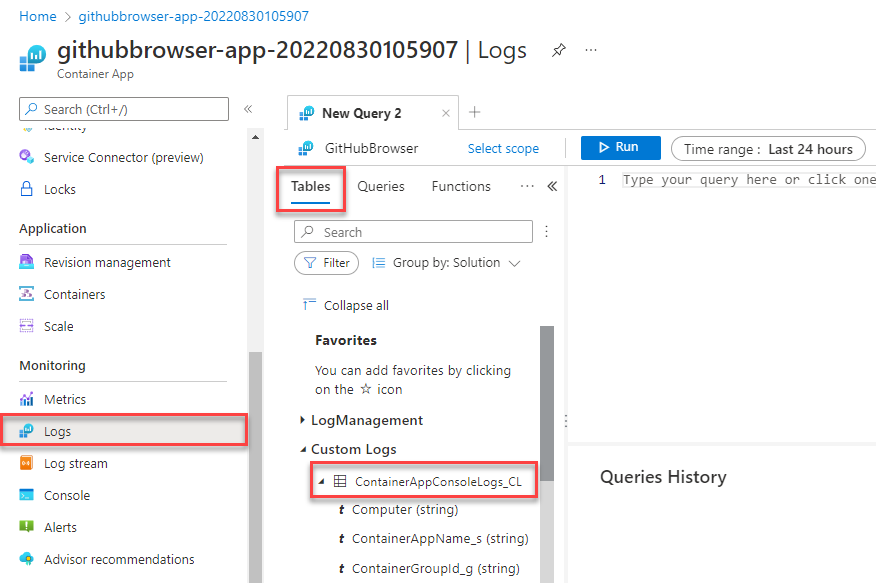Screen dimensions: 876x583
Task: Click the Alerts icon in sidebar
Action: (27, 528)
